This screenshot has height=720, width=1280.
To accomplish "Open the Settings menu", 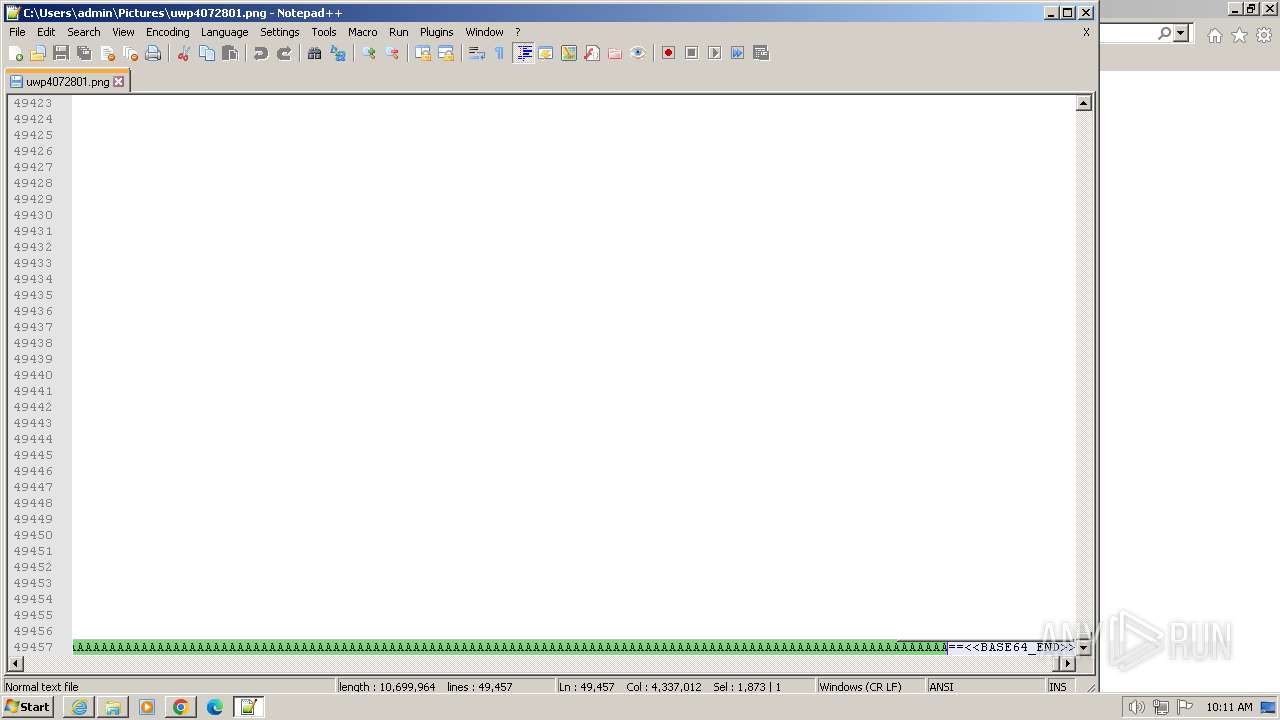I will (280, 32).
